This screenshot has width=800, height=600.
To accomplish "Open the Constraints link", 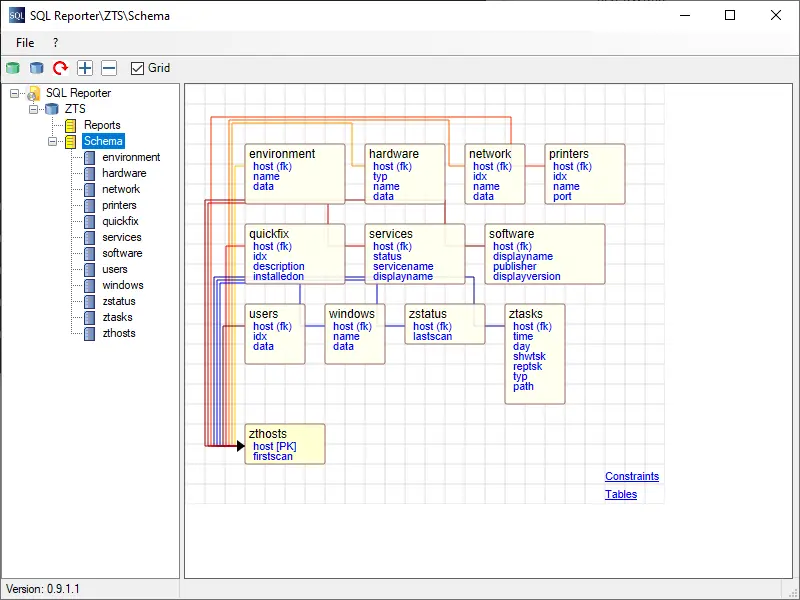I will [x=632, y=476].
